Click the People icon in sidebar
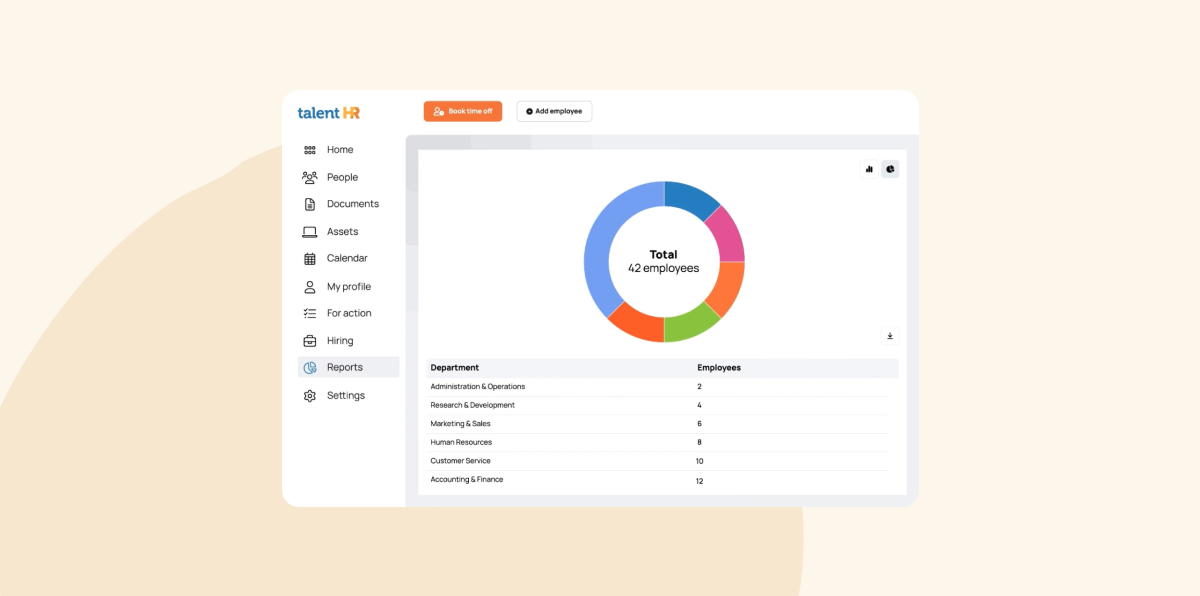 (x=310, y=177)
